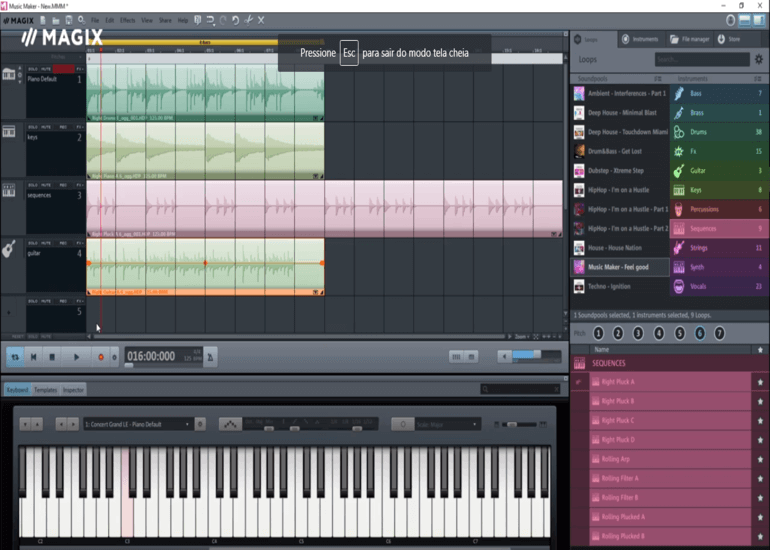Select the Drums instrument category
Image resolution: width=770 pixels, height=550 pixels.
pyautogui.click(x=718, y=132)
